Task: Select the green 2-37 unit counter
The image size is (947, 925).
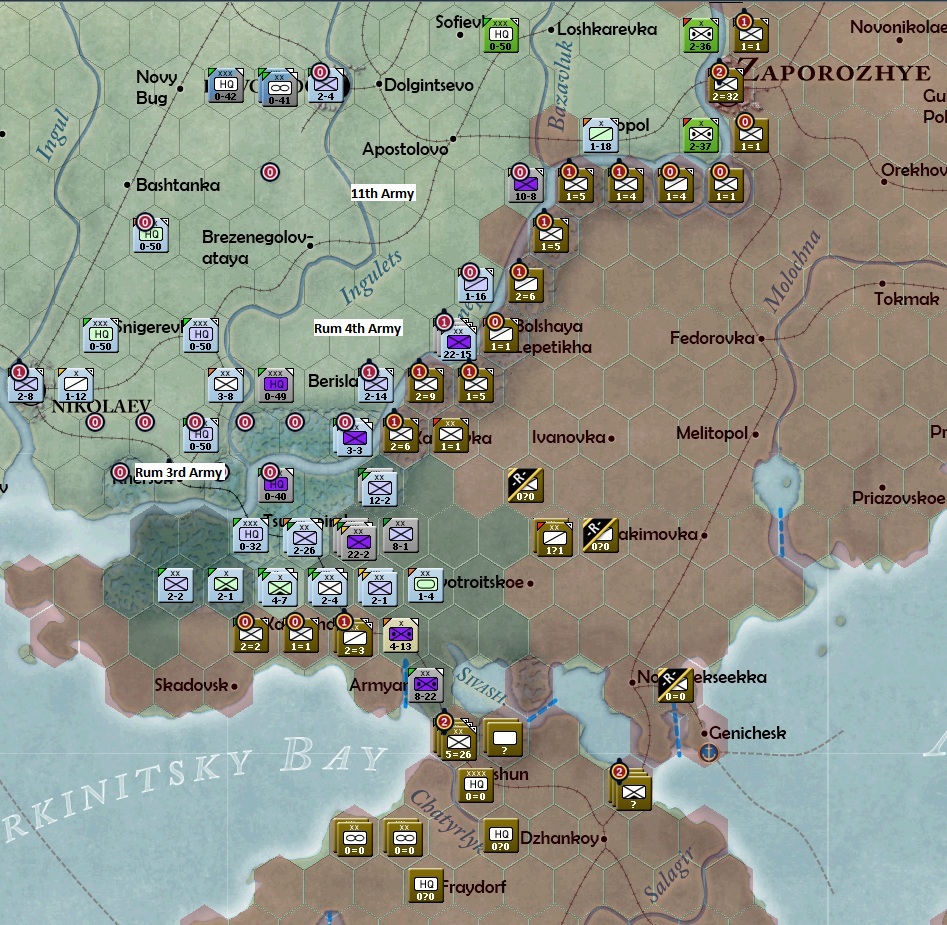Action: coord(701,135)
